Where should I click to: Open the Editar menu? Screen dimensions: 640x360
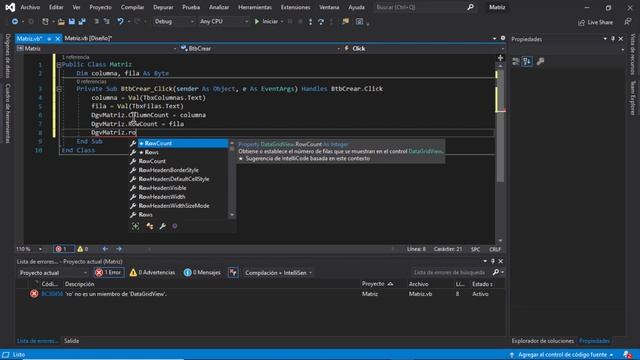tap(56, 7)
